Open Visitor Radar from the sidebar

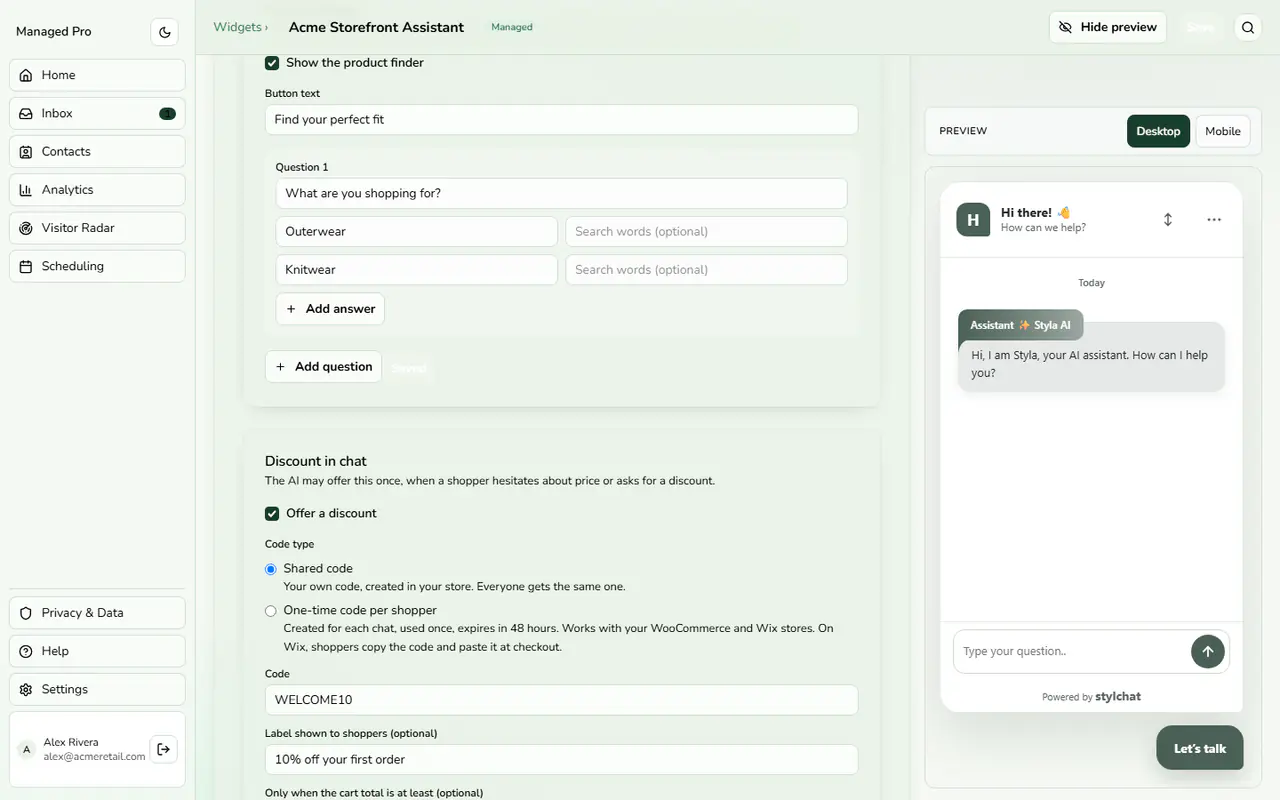(x=97, y=228)
